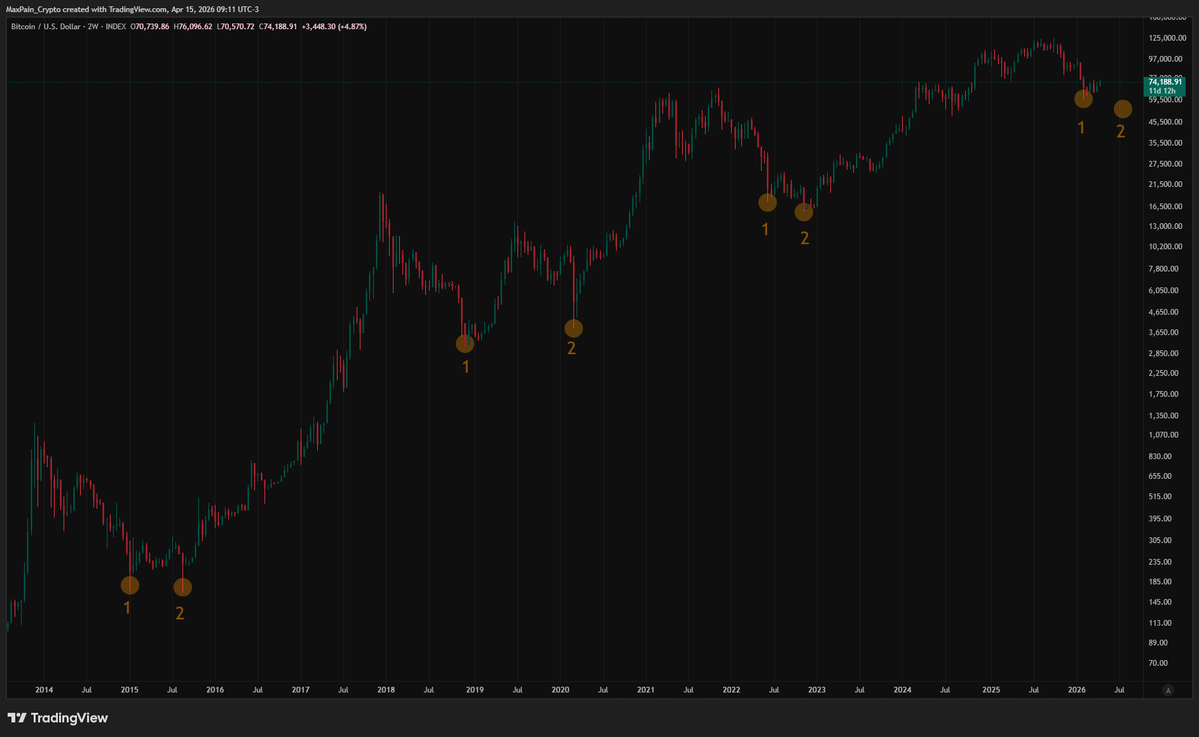
Task: Click the 235.00 price axis label
Action: pyautogui.click(x=1162, y=562)
